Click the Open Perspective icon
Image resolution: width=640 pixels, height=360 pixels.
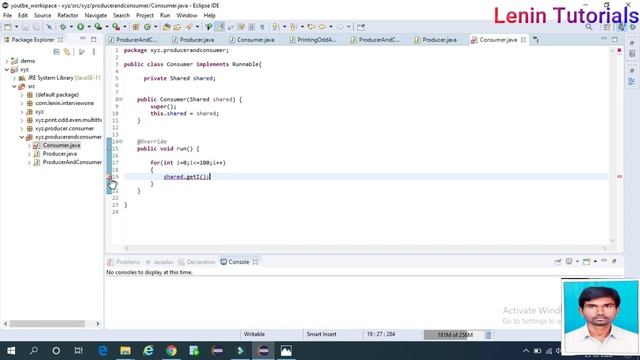(607, 27)
